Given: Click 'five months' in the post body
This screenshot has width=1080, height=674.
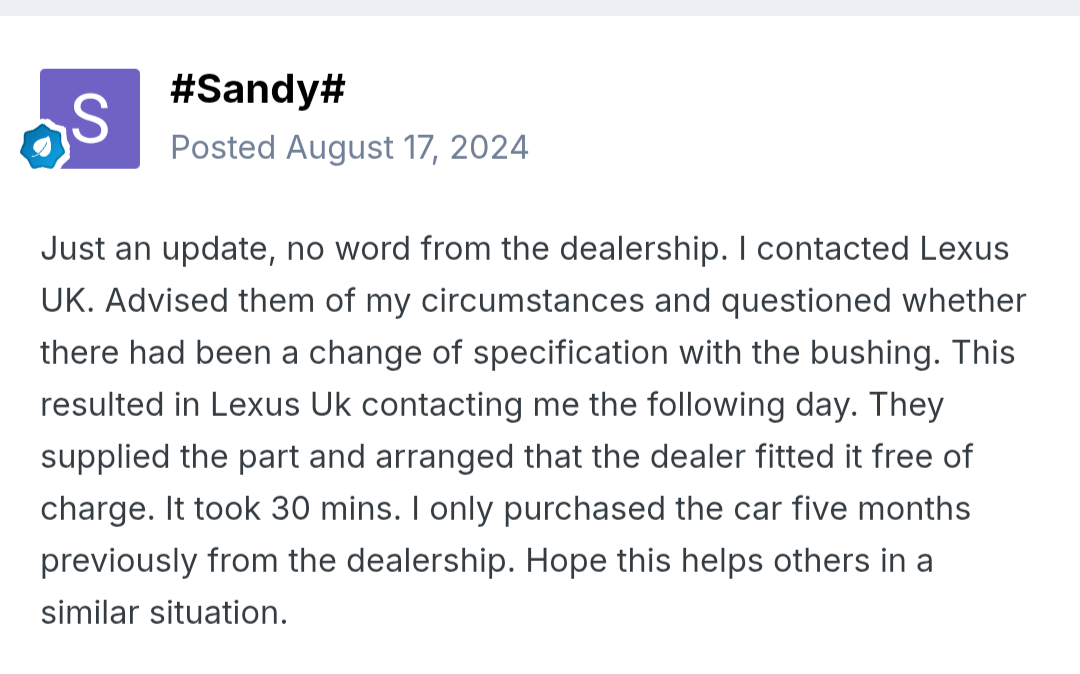Looking at the screenshot, I should pyautogui.click(x=881, y=509).
